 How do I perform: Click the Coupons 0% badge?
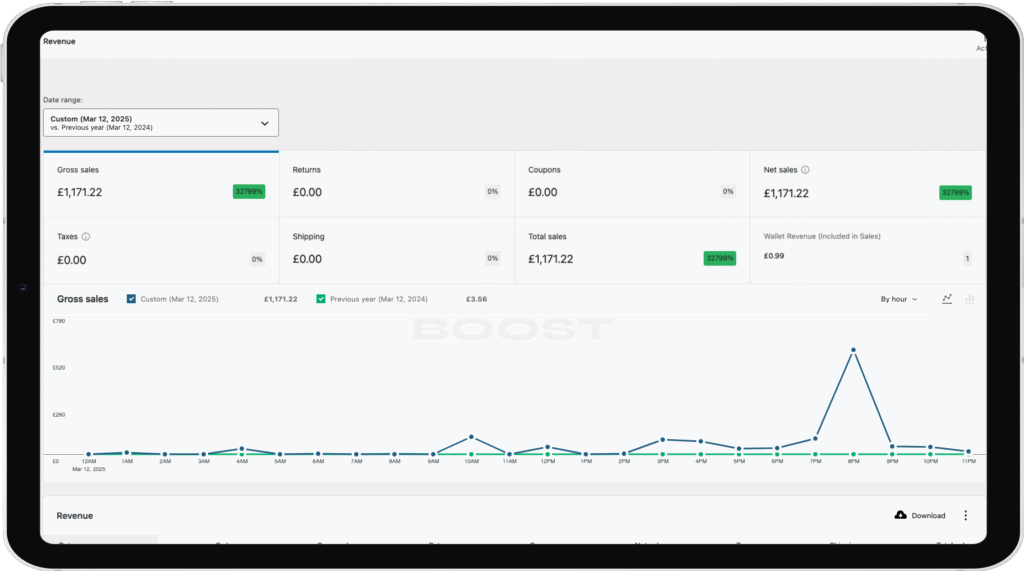[x=728, y=191]
